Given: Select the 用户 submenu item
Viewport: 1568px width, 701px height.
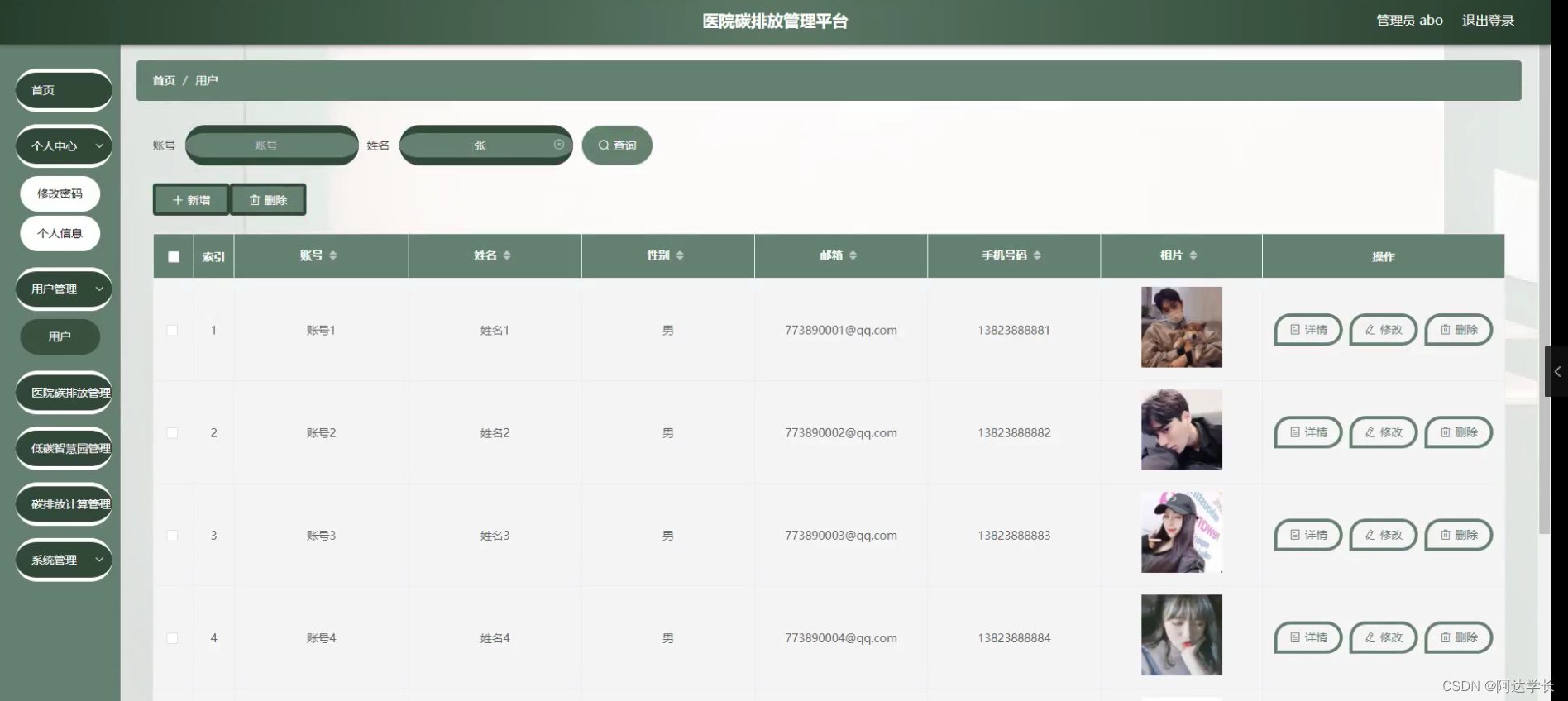Looking at the screenshot, I should 60,336.
